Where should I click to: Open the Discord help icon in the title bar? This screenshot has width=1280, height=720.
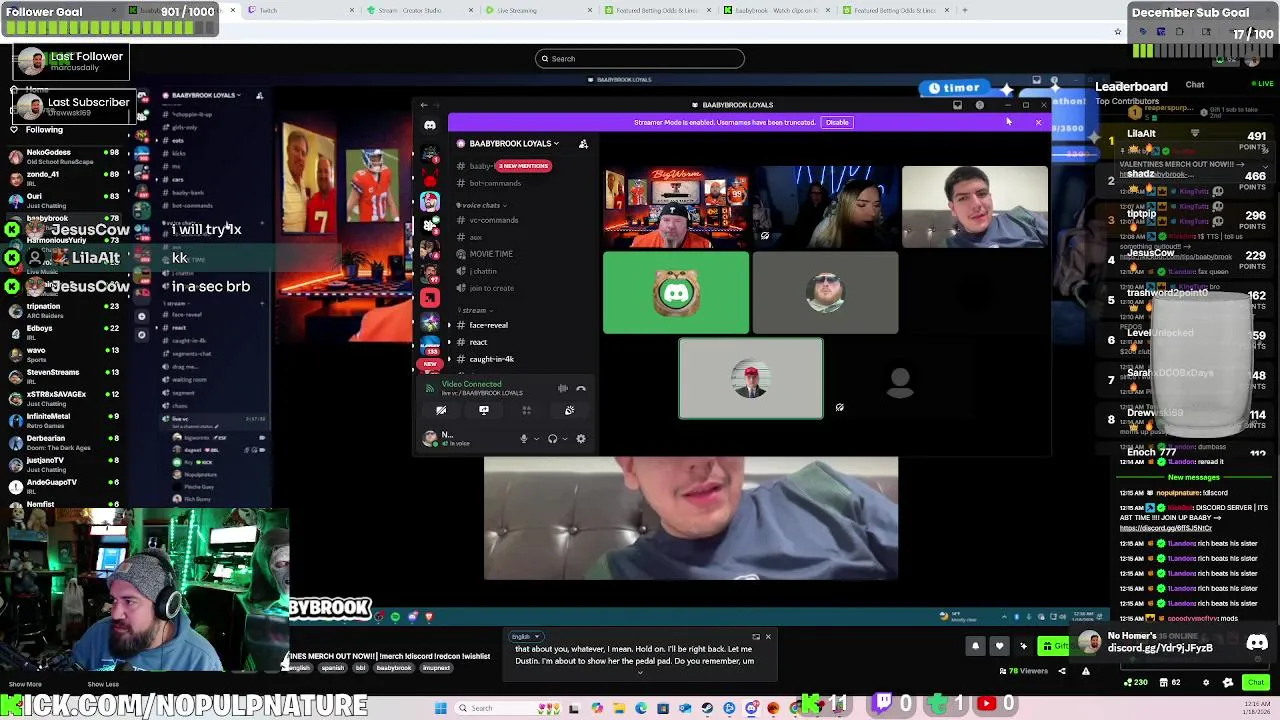click(980, 105)
